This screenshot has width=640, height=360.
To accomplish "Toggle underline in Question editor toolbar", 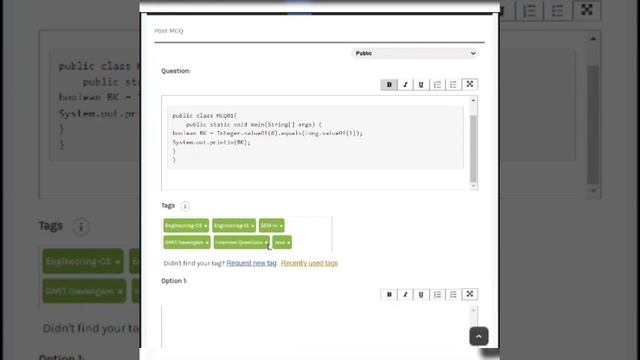I will click(421, 84).
